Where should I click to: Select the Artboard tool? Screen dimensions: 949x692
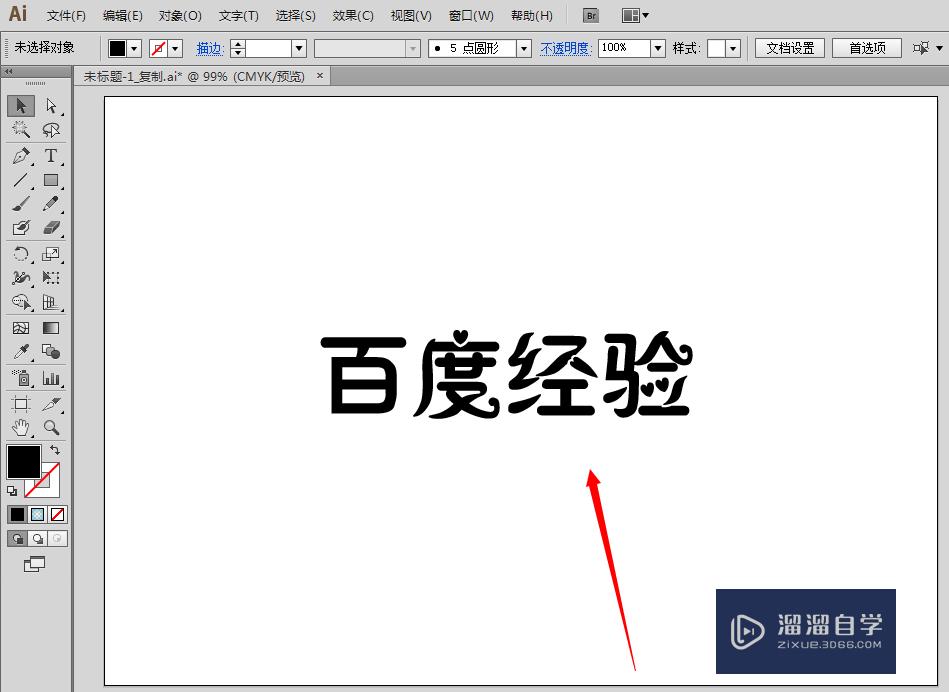click(21, 404)
